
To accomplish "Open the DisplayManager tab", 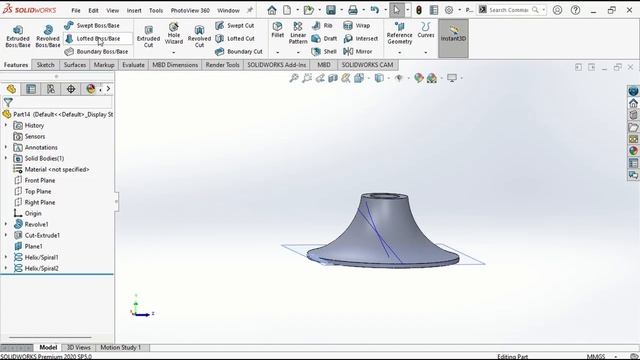I will point(91,89).
